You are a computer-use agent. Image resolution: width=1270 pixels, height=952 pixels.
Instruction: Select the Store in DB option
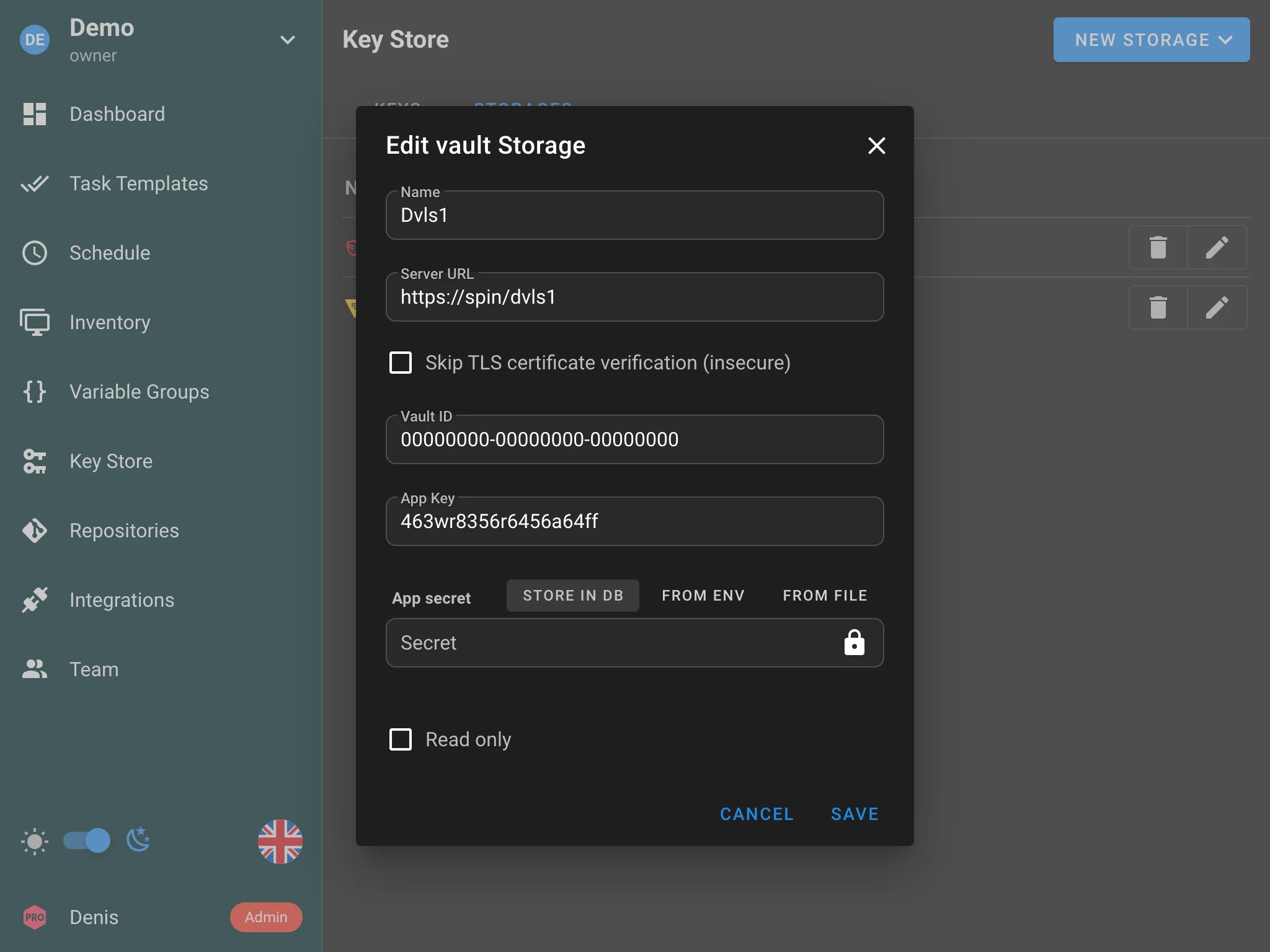572,596
